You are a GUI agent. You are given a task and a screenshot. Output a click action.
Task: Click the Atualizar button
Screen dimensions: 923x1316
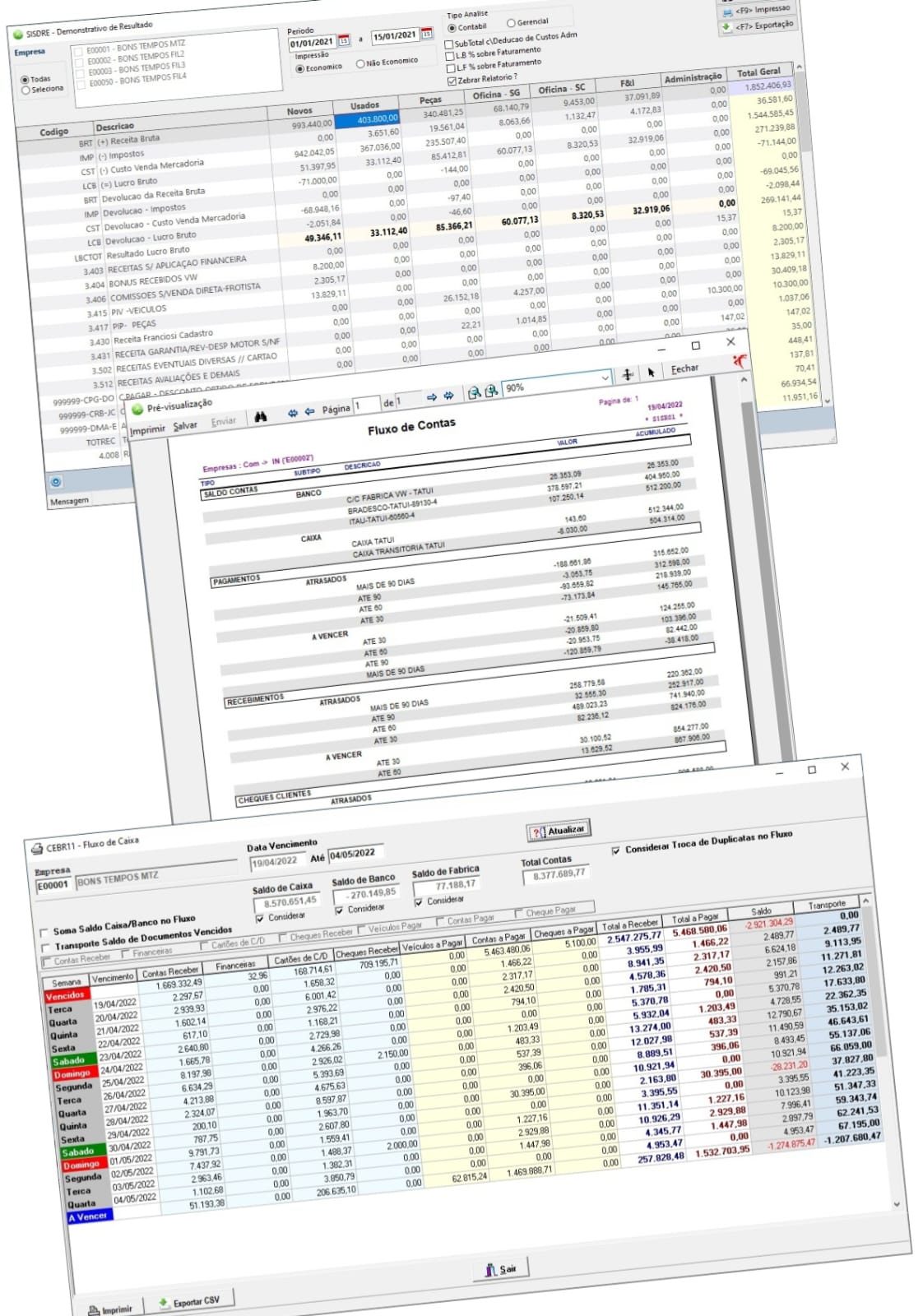(x=559, y=831)
